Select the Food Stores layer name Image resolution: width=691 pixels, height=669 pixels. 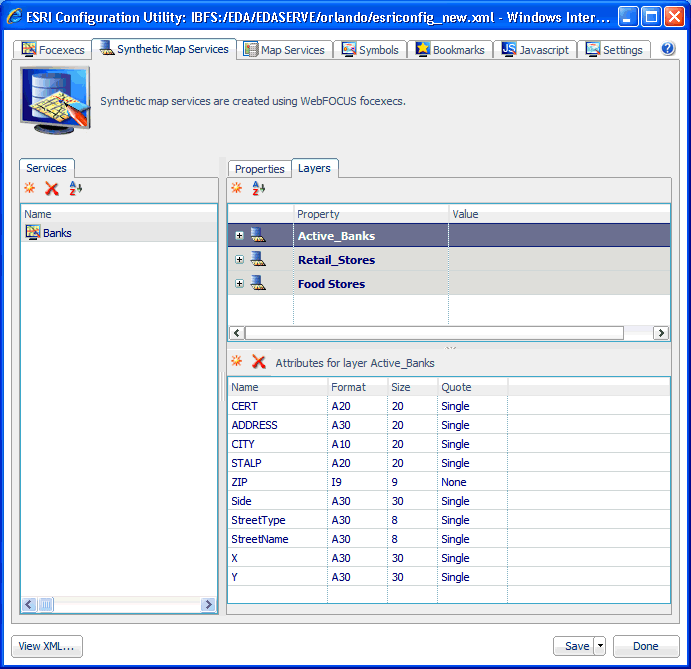[331, 283]
